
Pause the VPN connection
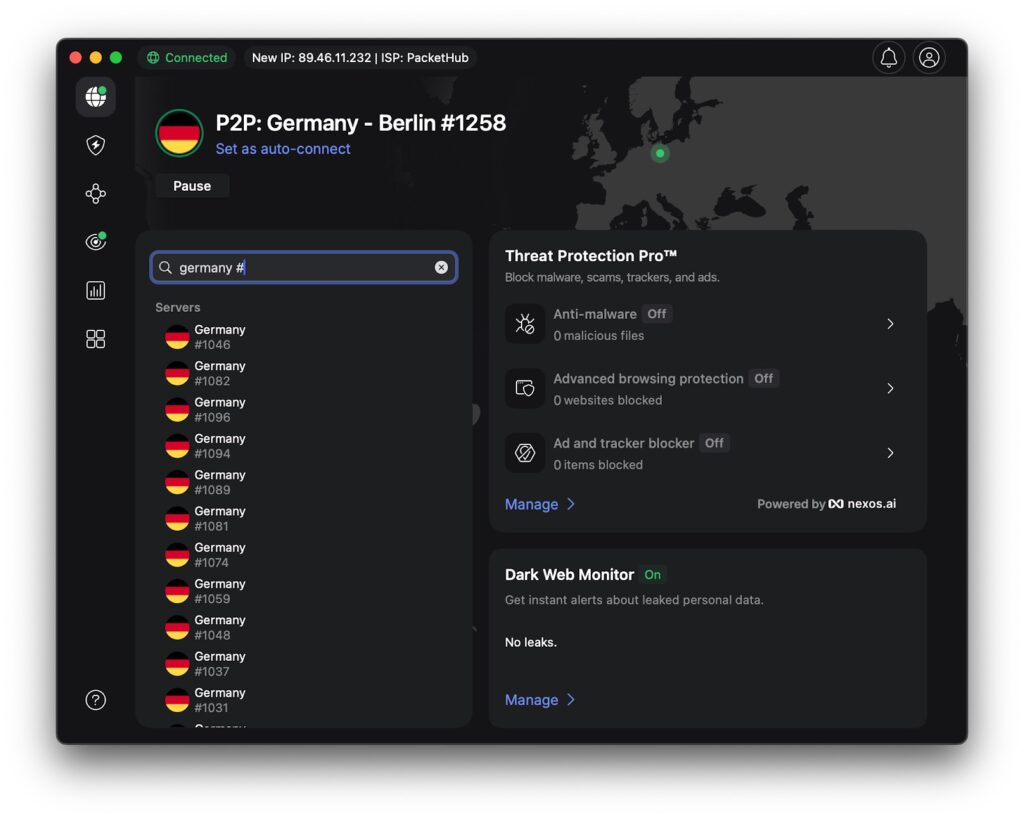pos(192,186)
